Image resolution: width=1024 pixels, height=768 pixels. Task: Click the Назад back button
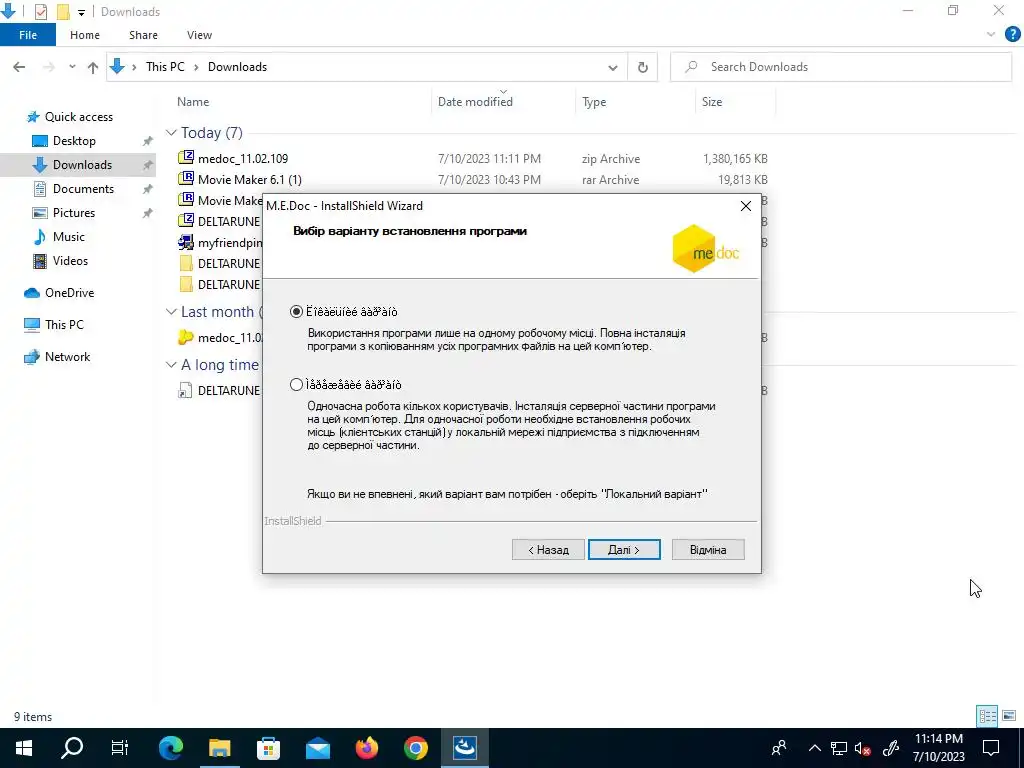pyautogui.click(x=548, y=550)
